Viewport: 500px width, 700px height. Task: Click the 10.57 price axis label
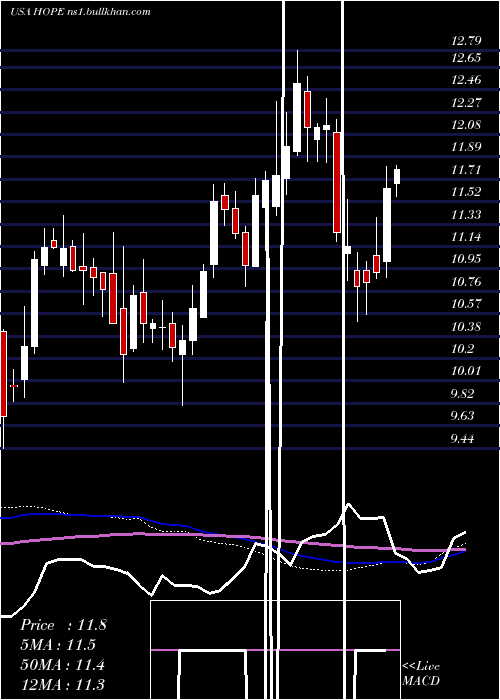click(x=466, y=304)
